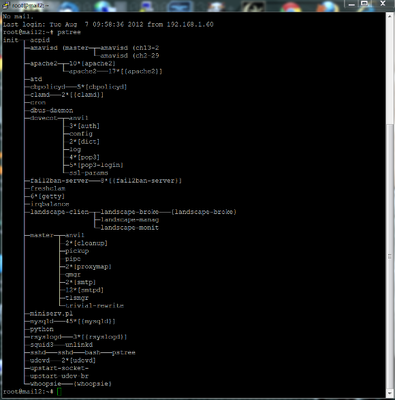
Task: Click the '3*[{rsyslogd}]' entry
Action: click(x=100, y=337)
